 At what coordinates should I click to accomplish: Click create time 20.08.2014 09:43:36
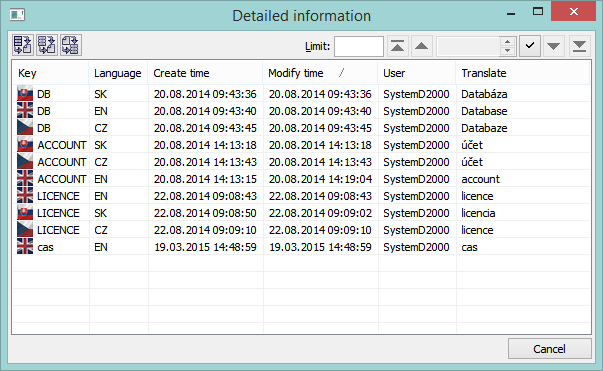click(x=205, y=94)
